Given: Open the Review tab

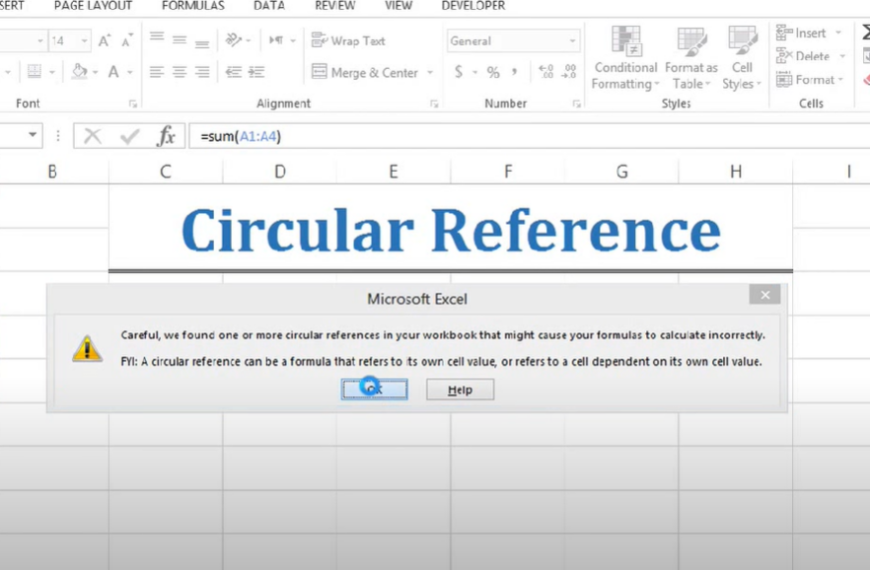Looking at the screenshot, I should point(335,6).
